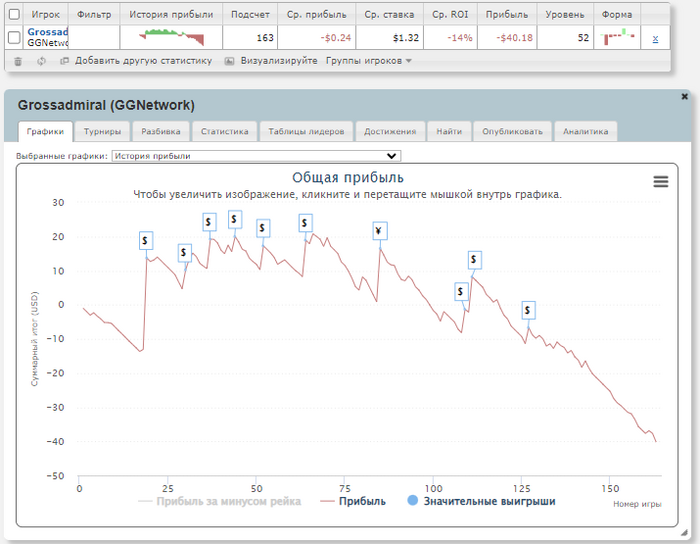Open the Grossadmiral player link
The width and height of the screenshot is (700, 544).
(48, 32)
